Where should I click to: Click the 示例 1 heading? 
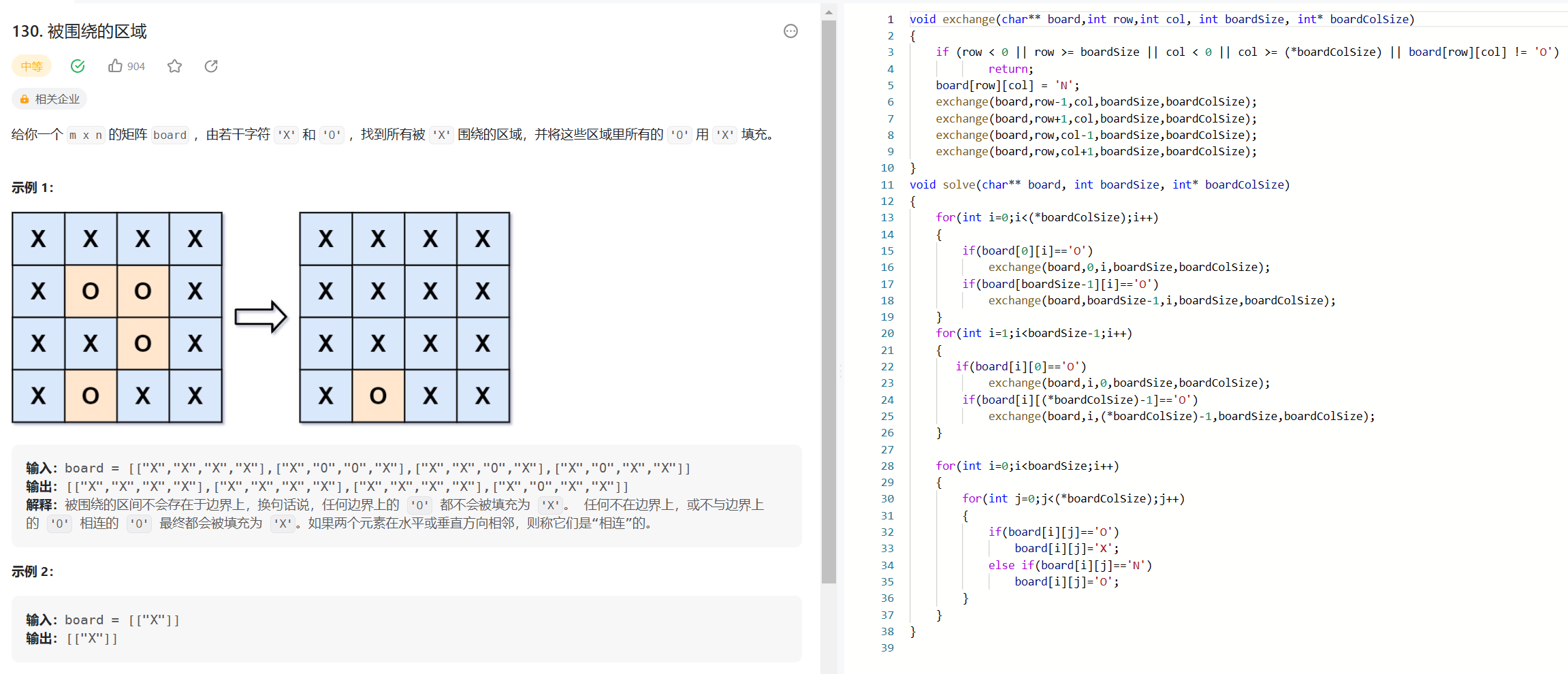point(33,188)
